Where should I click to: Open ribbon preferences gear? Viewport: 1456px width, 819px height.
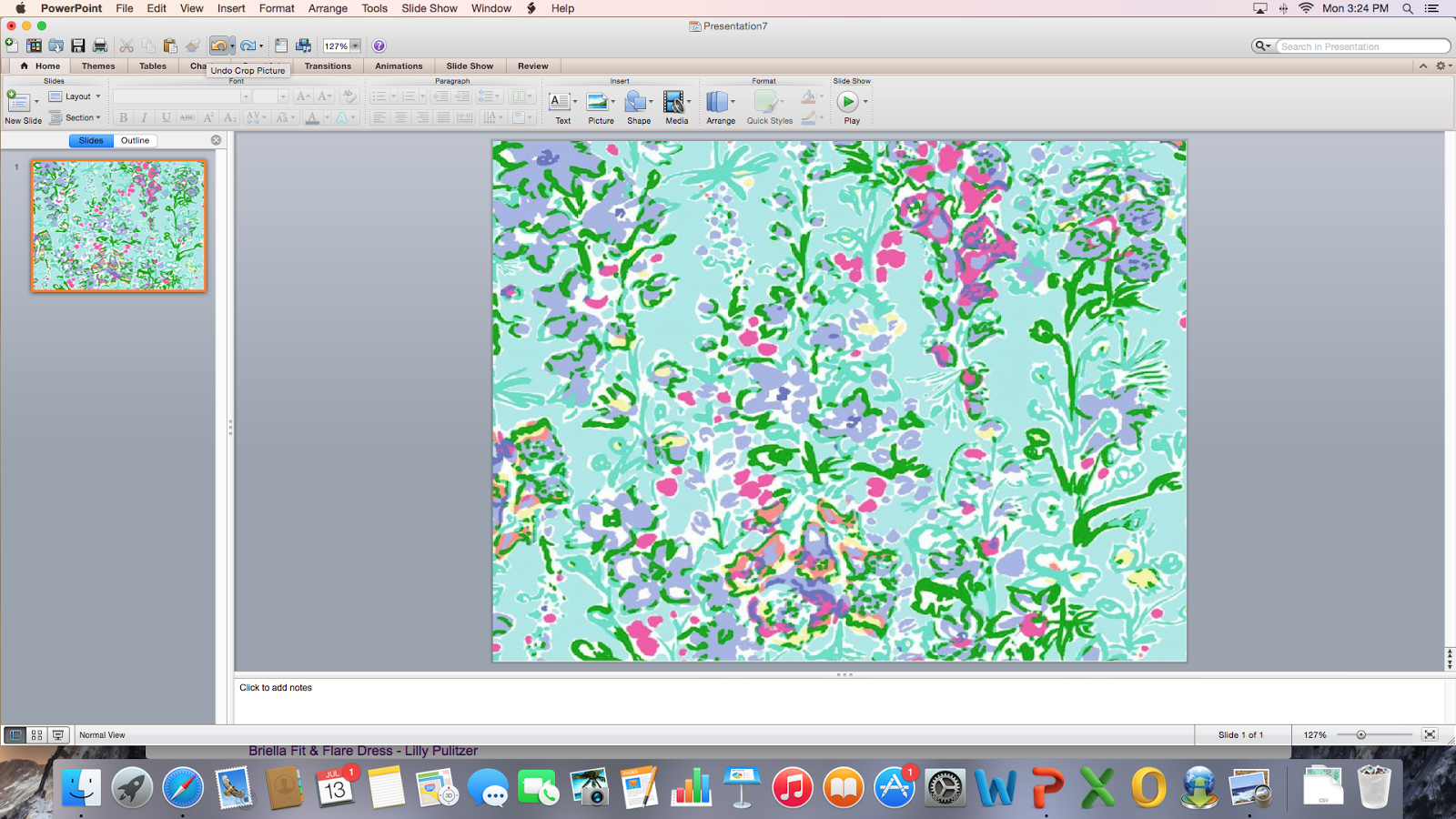pyautogui.click(x=1441, y=66)
